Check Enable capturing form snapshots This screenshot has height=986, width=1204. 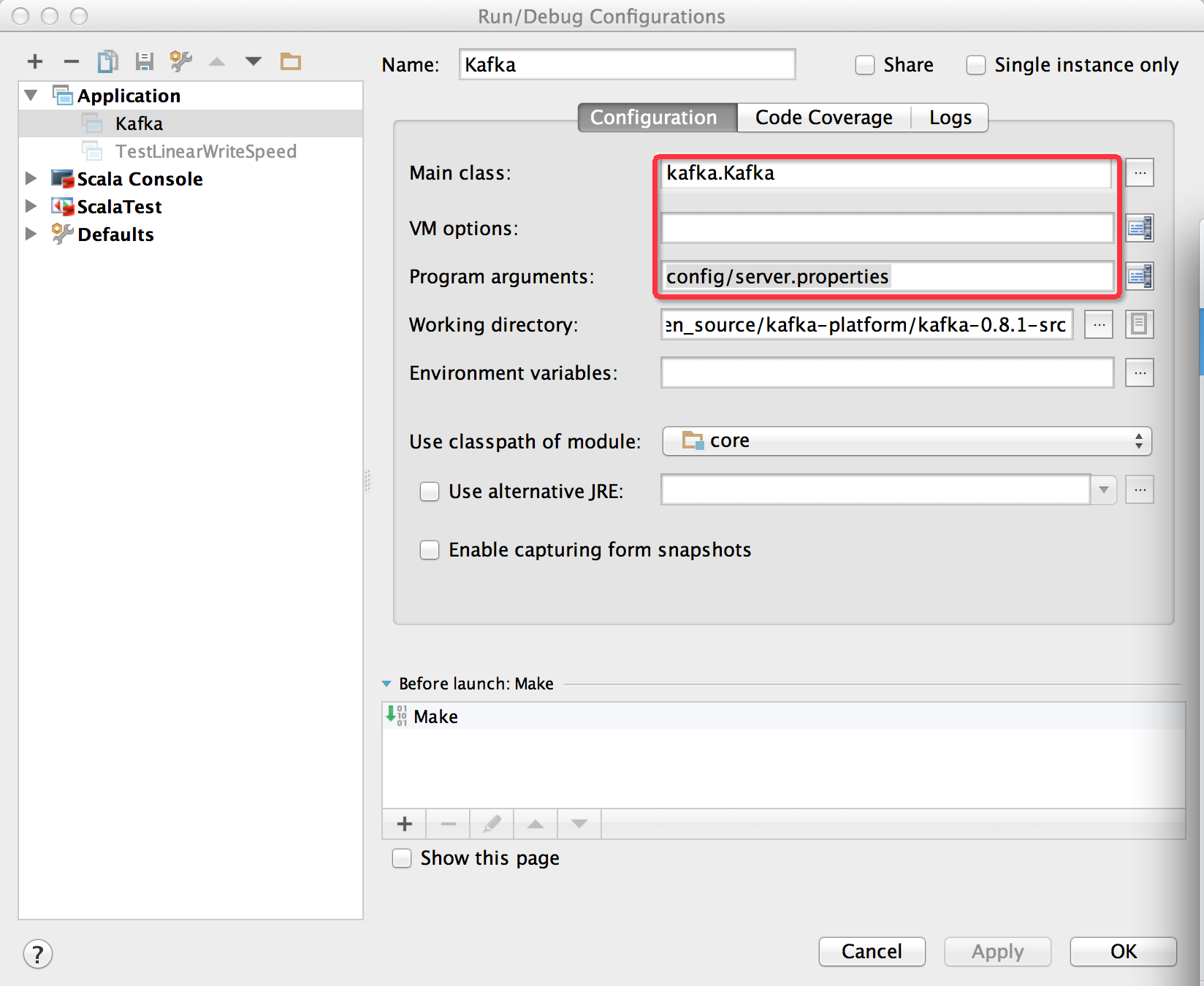[x=430, y=550]
